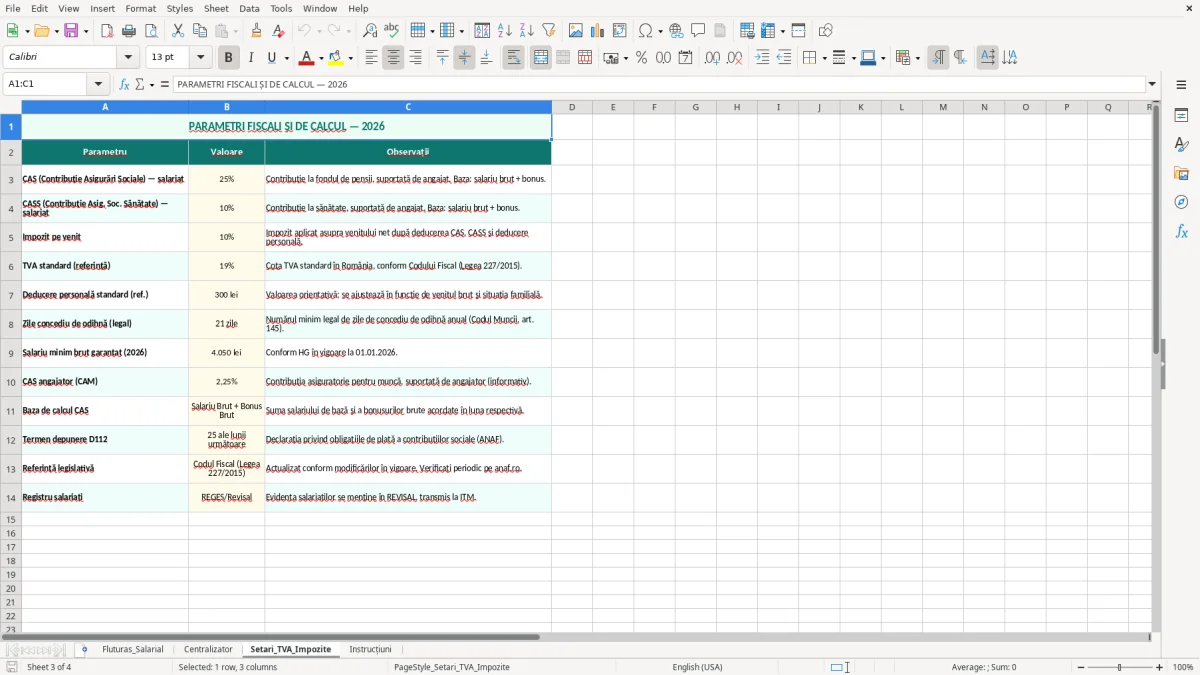Add new sheet plus button
The width and height of the screenshot is (1200, 675).
tap(84, 649)
